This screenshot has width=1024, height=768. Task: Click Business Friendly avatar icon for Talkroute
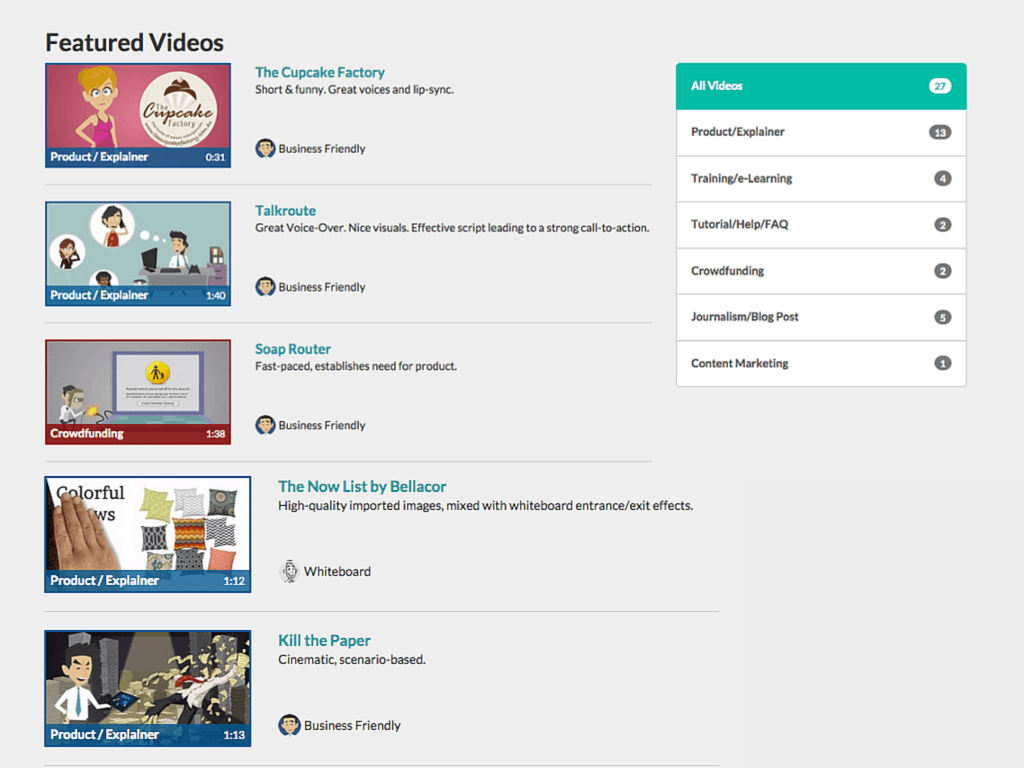click(265, 287)
